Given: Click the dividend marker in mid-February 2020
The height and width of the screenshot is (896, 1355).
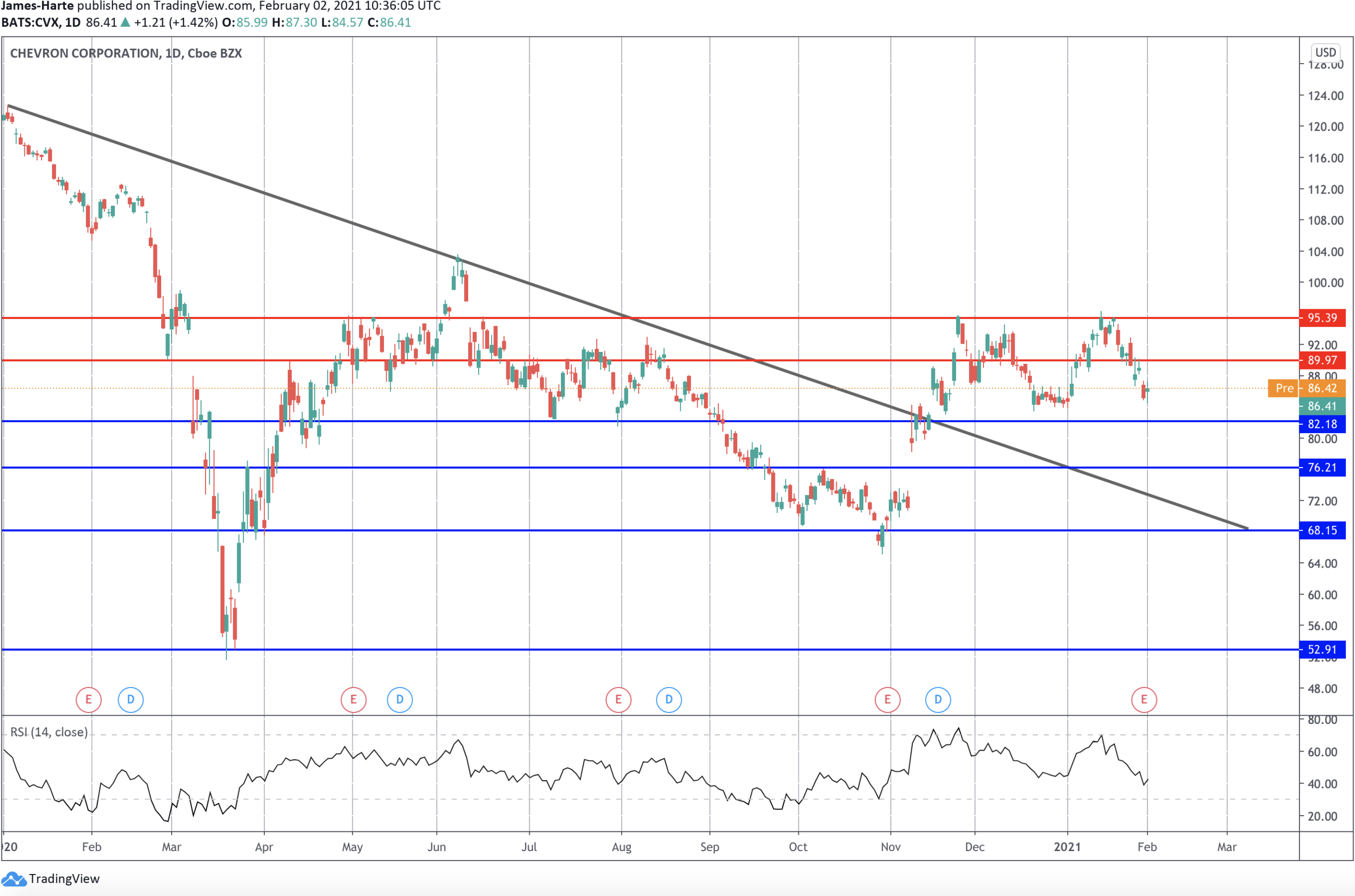Looking at the screenshot, I should click(131, 699).
